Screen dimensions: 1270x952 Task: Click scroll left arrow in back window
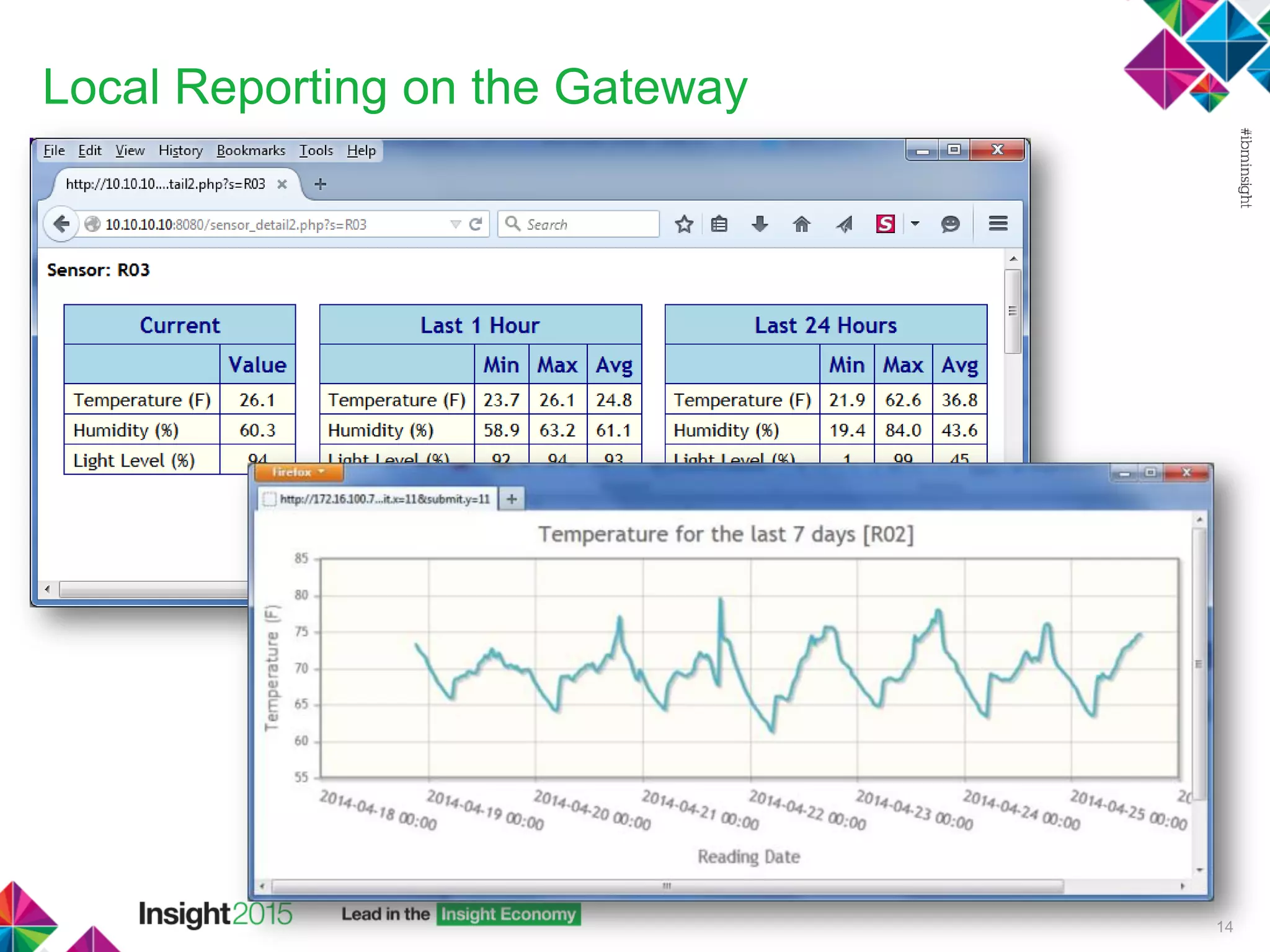coord(47,589)
